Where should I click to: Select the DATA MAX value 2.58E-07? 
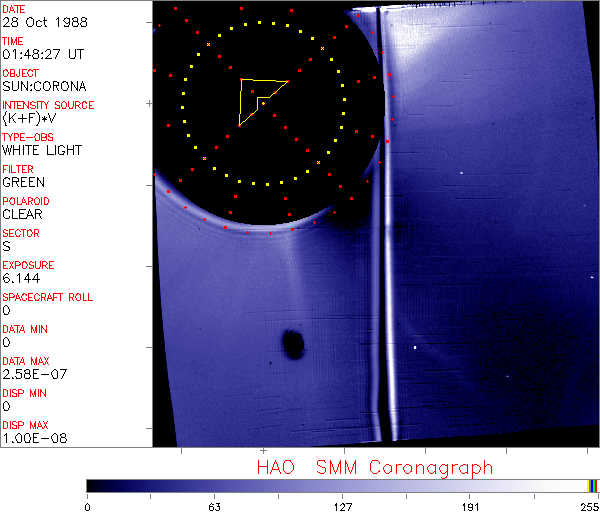pyautogui.click(x=31, y=374)
